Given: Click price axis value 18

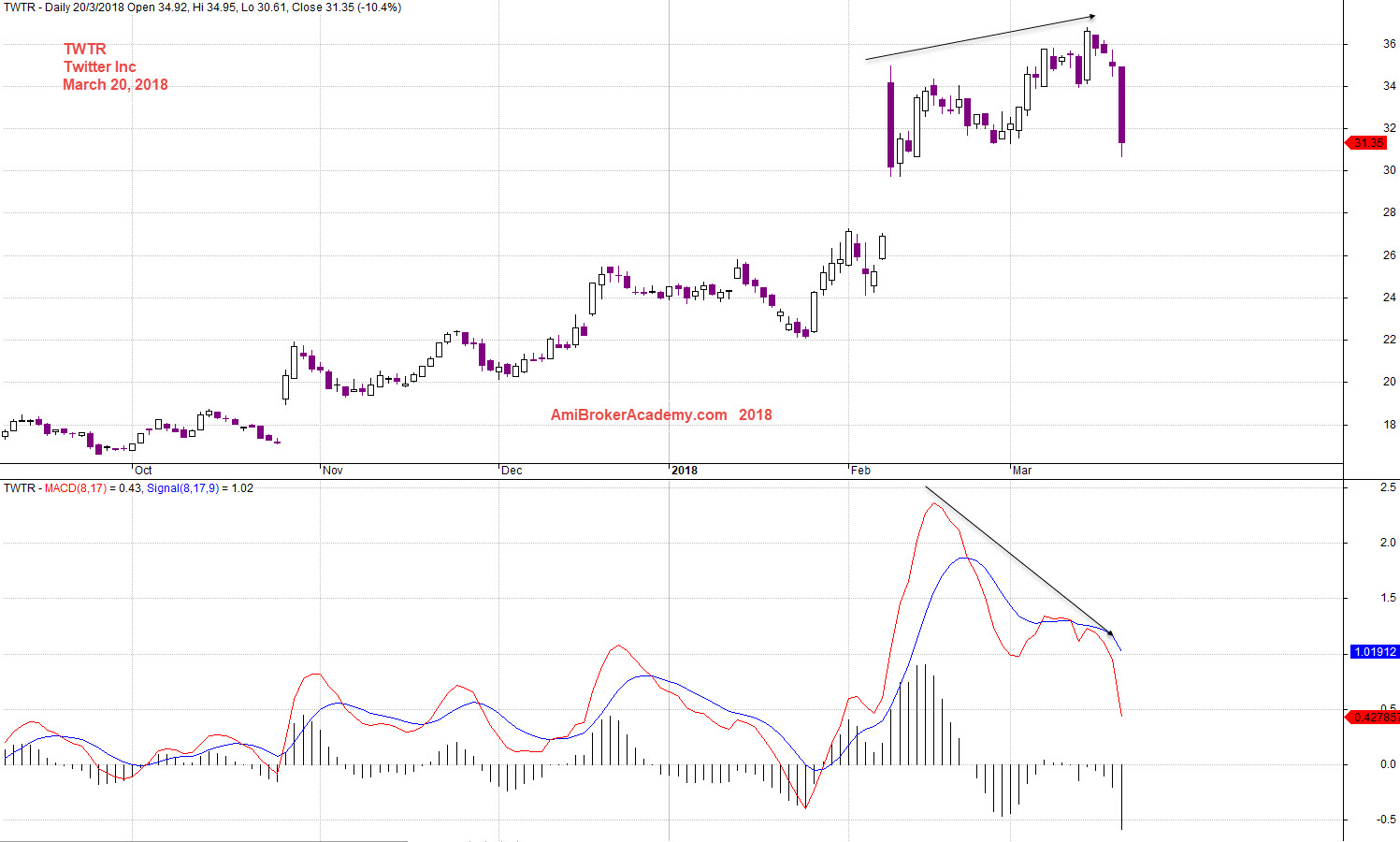Looking at the screenshot, I should (1390, 425).
